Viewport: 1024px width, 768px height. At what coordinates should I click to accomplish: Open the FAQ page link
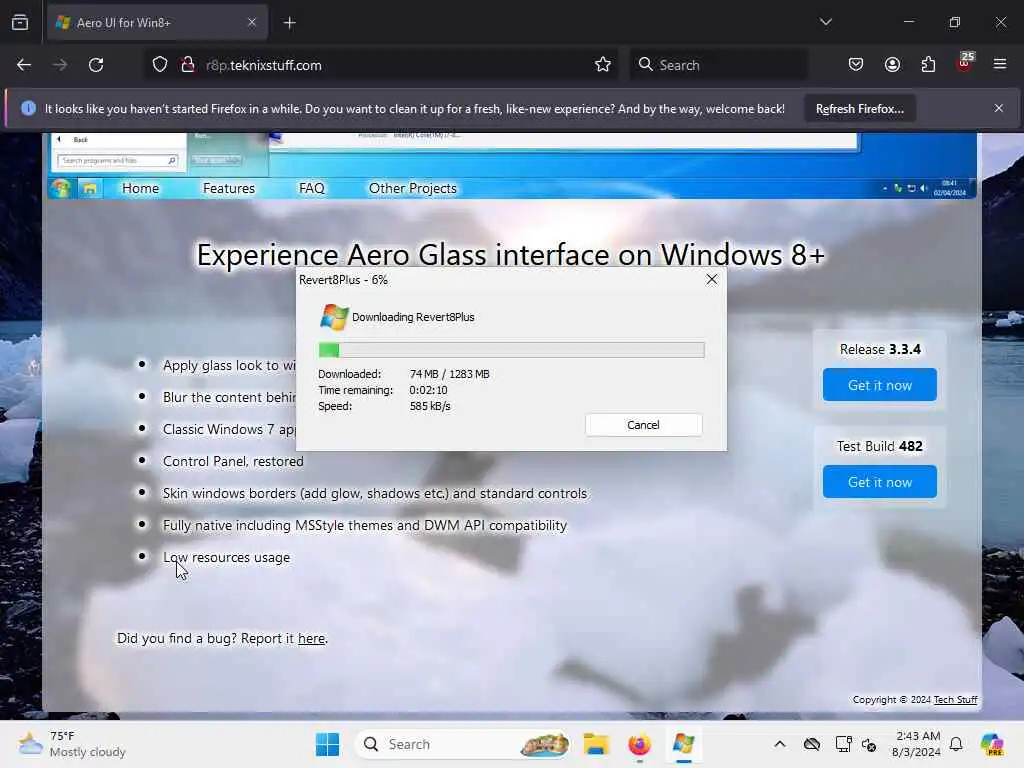pyautogui.click(x=312, y=188)
